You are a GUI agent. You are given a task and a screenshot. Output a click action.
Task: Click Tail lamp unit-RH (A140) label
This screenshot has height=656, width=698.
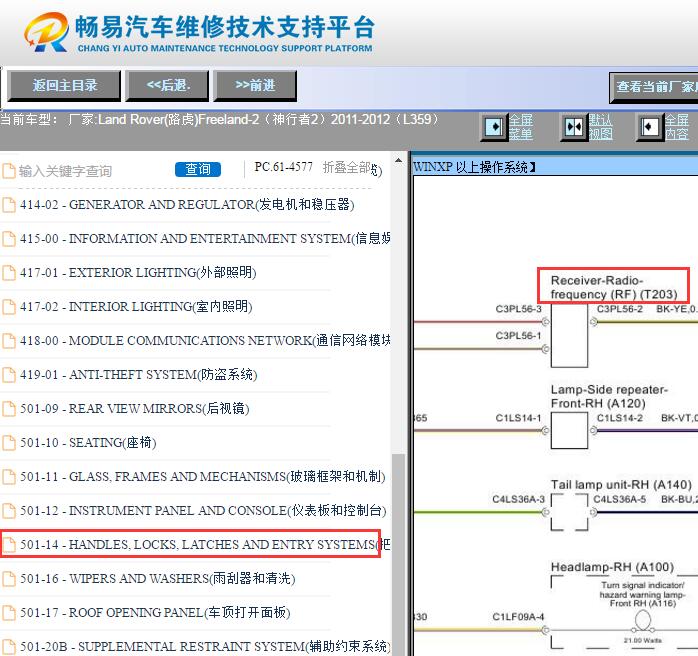[x=621, y=484]
